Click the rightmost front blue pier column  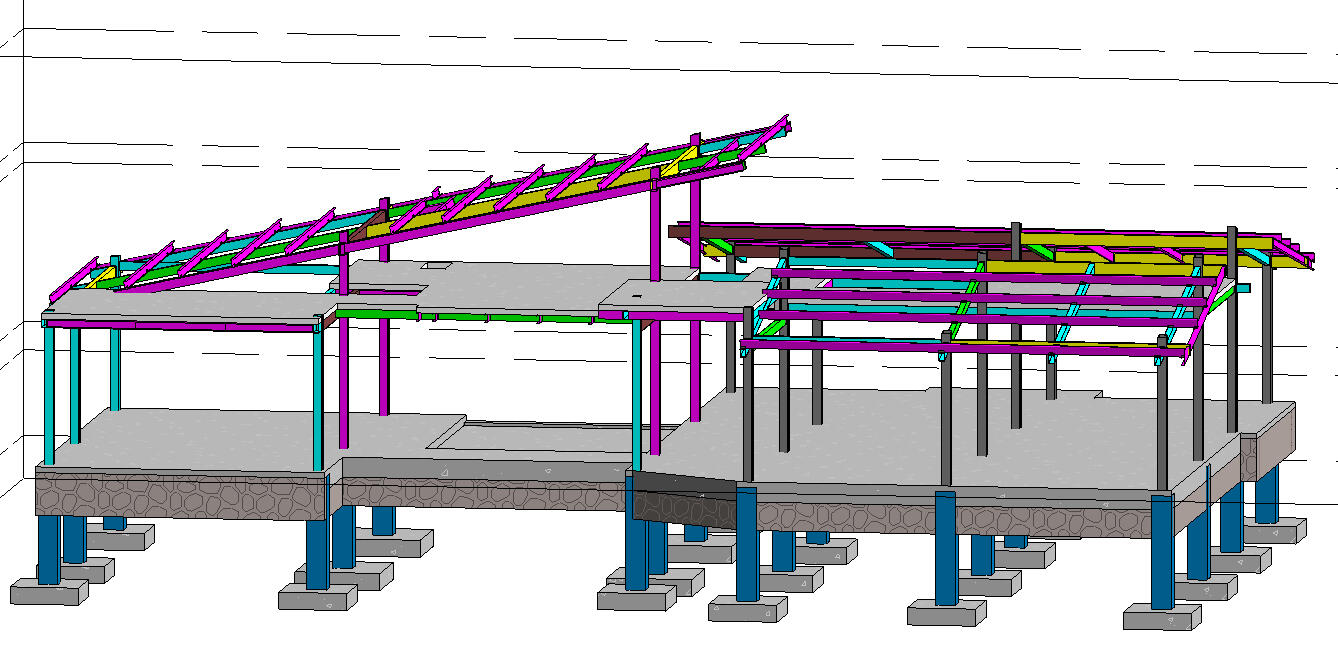click(1161, 550)
